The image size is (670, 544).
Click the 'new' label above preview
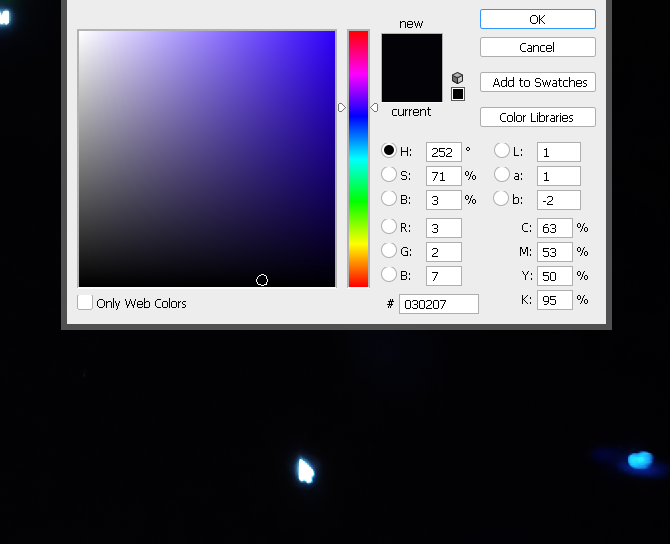[x=411, y=24]
